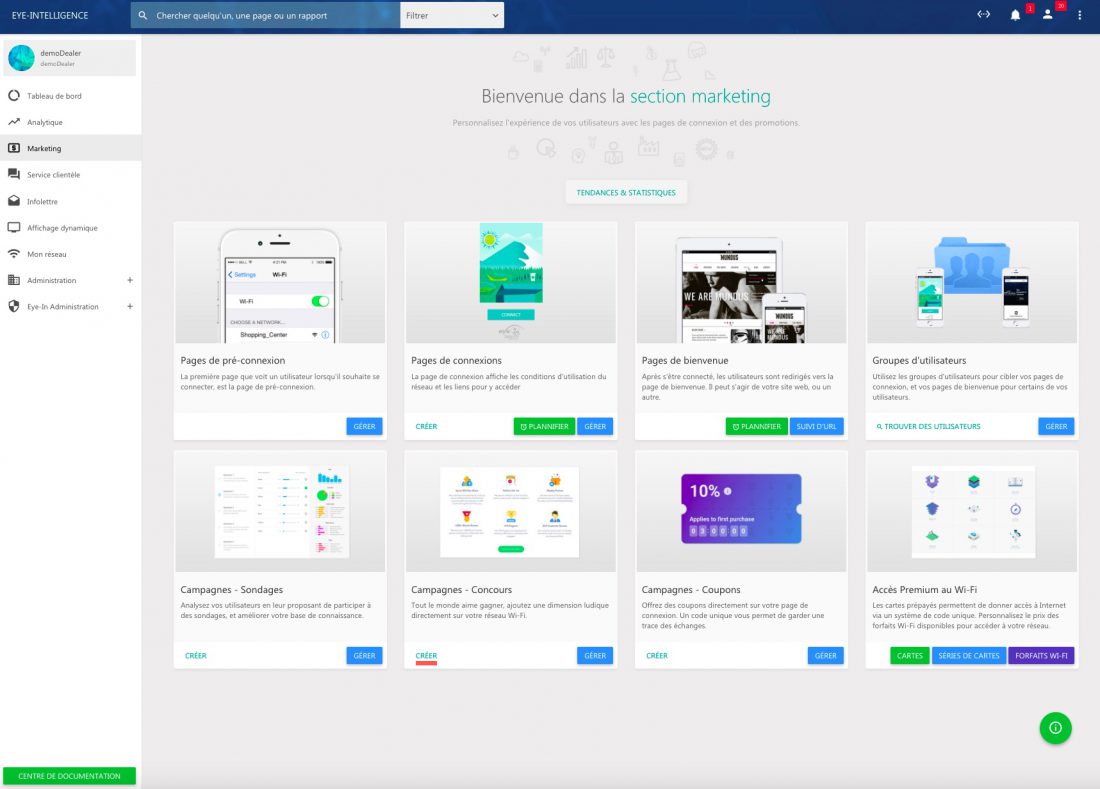Click the green info floating button

(x=1055, y=727)
